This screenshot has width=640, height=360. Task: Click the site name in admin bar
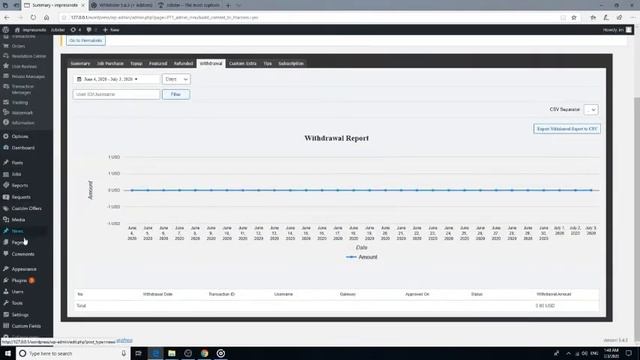point(31,30)
